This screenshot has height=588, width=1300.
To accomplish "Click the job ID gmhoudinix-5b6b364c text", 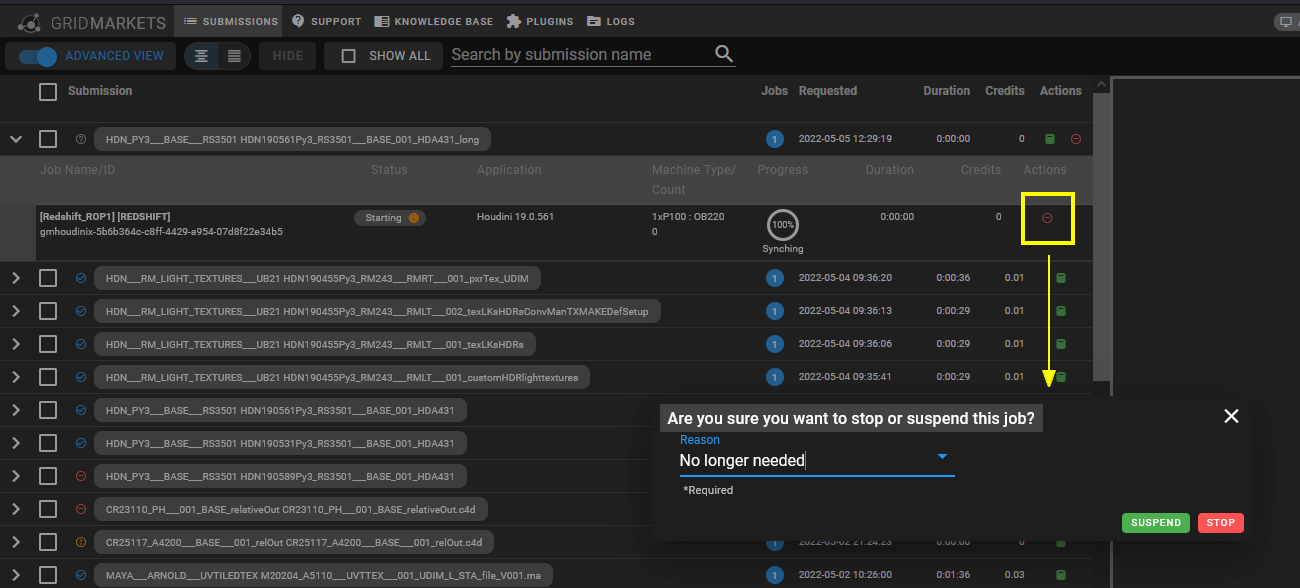I will tap(161, 232).
